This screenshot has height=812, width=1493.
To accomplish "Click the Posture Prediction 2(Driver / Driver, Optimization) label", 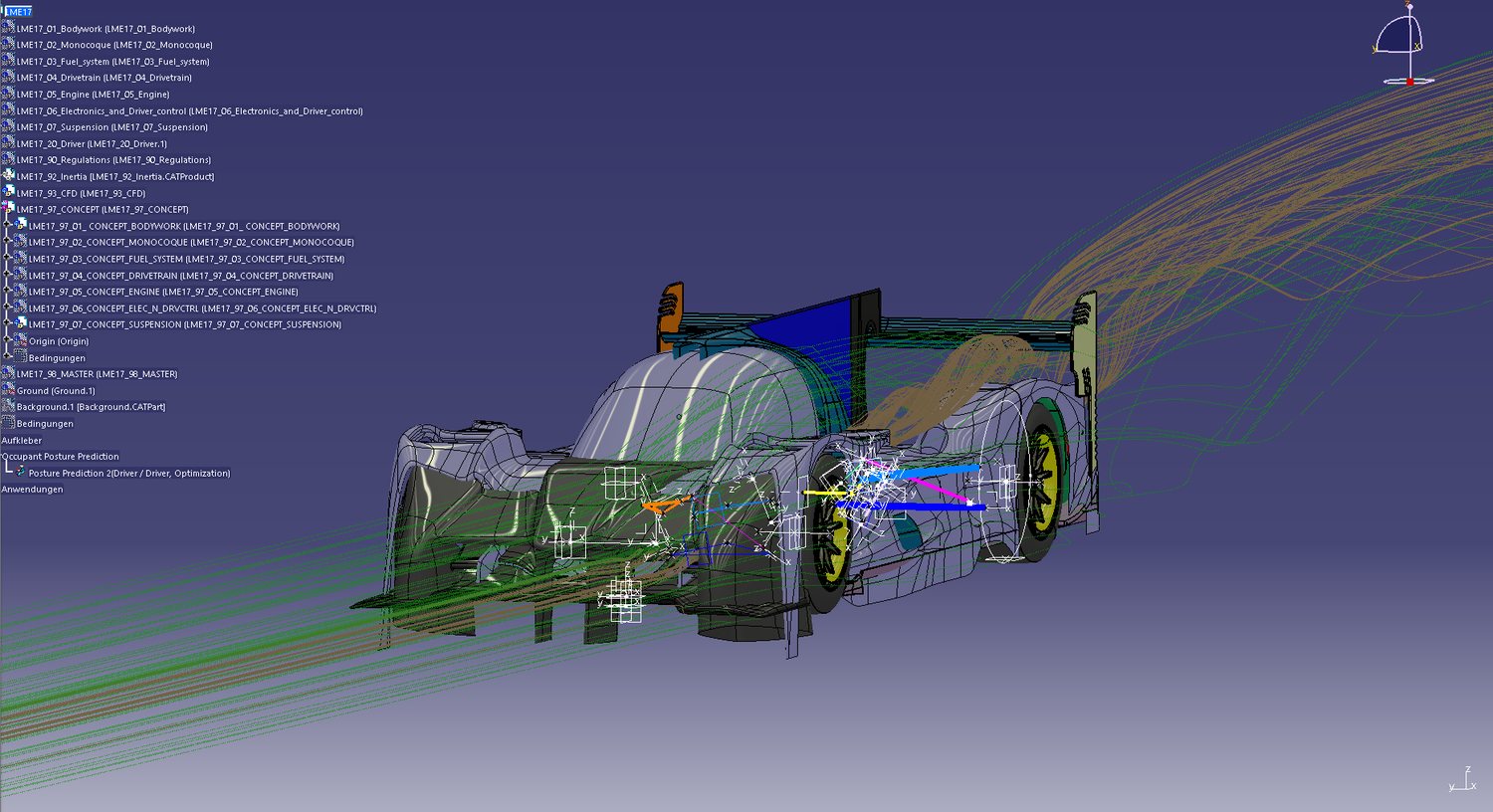I will 129,474.
